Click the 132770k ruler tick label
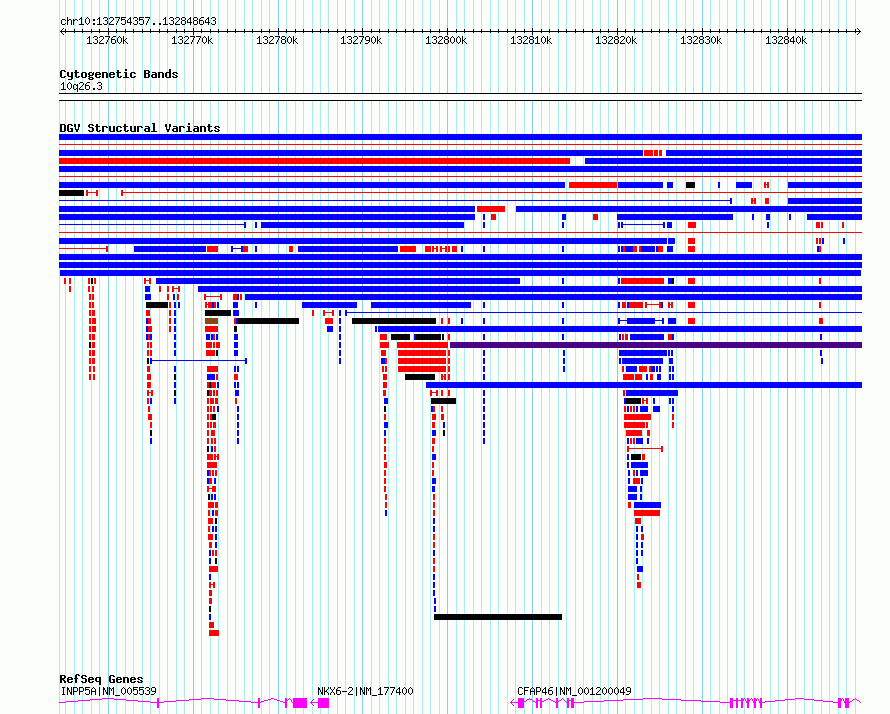This screenshot has width=890, height=714. [x=192, y=40]
